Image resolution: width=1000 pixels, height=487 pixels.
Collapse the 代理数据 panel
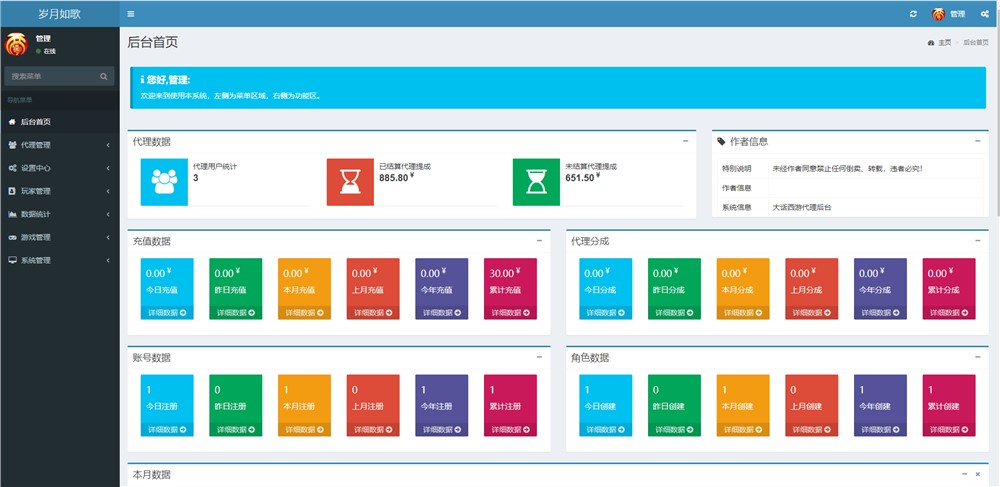click(685, 141)
